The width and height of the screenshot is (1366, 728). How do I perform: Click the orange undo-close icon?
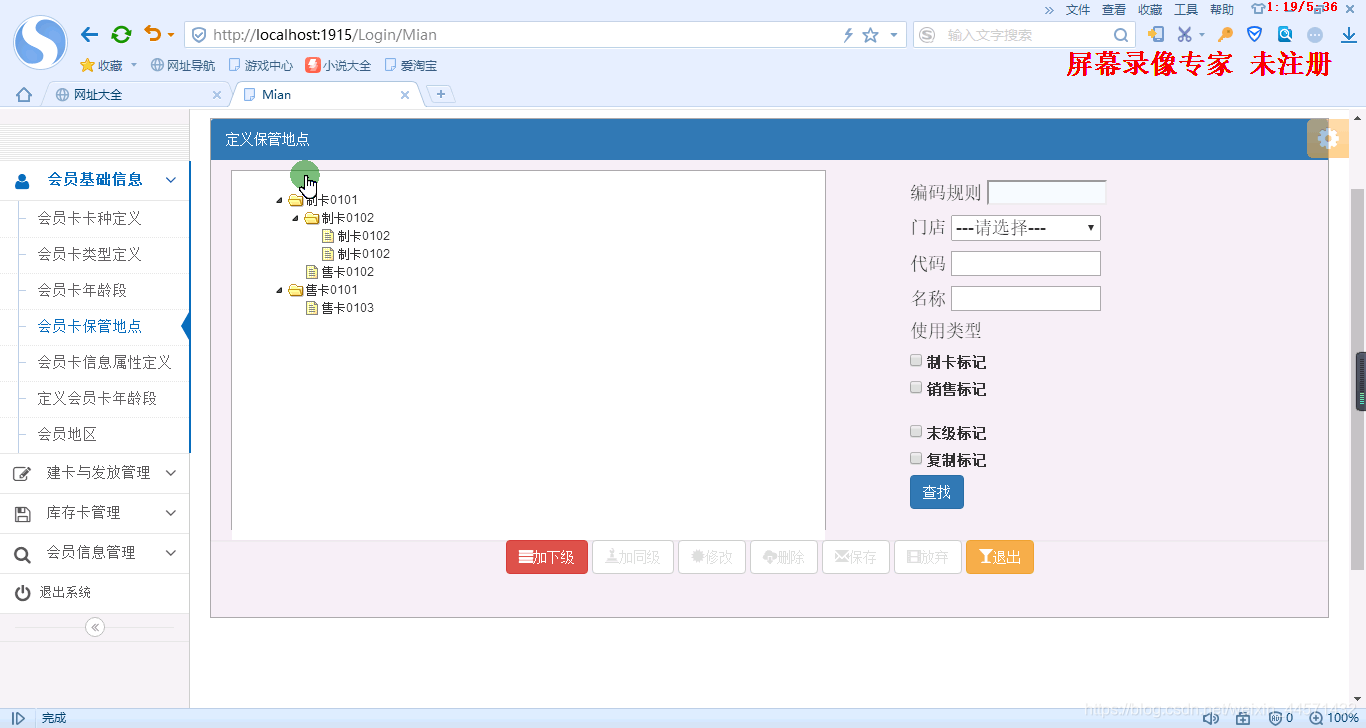point(152,34)
